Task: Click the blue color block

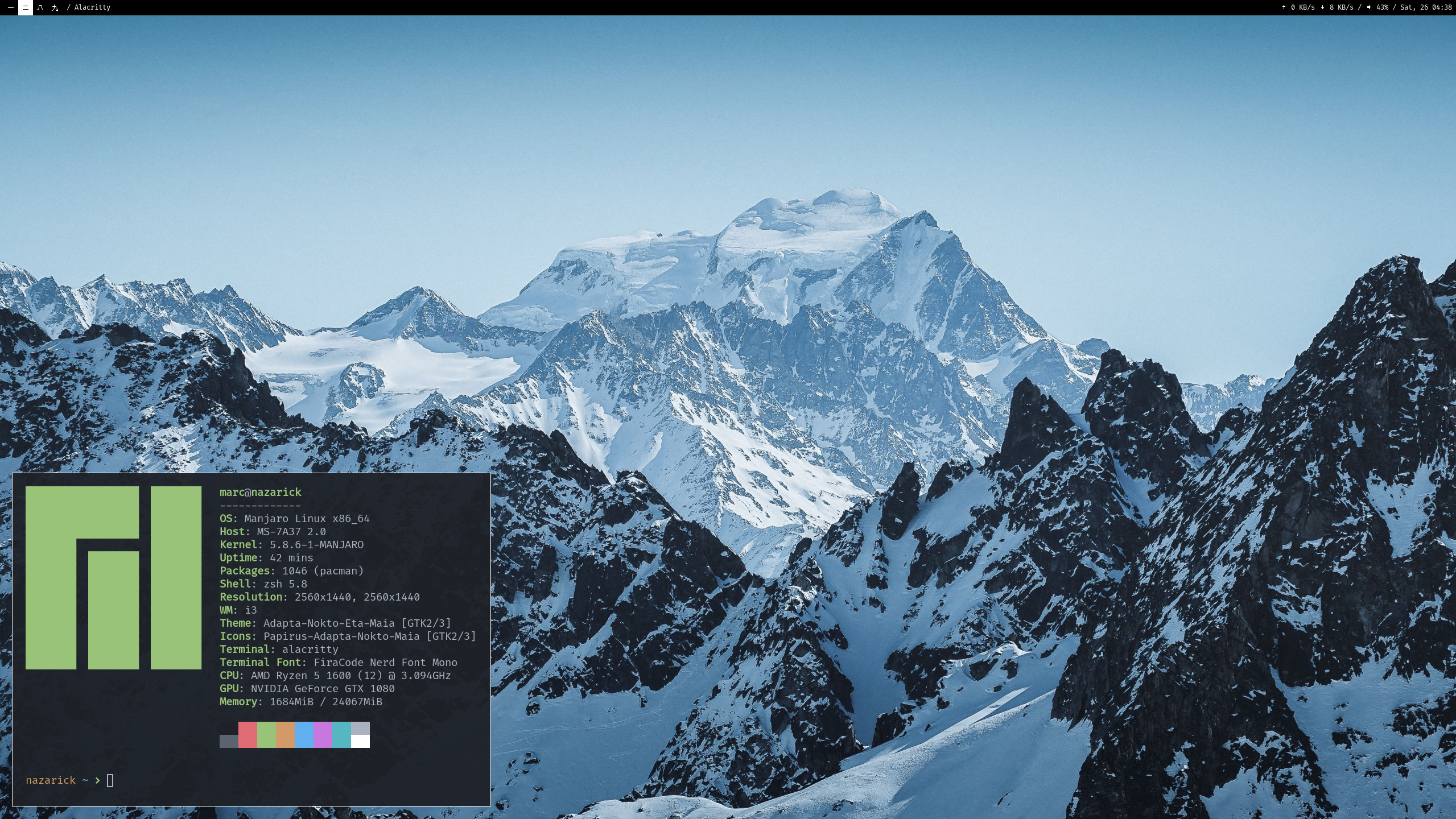Action: (304, 734)
